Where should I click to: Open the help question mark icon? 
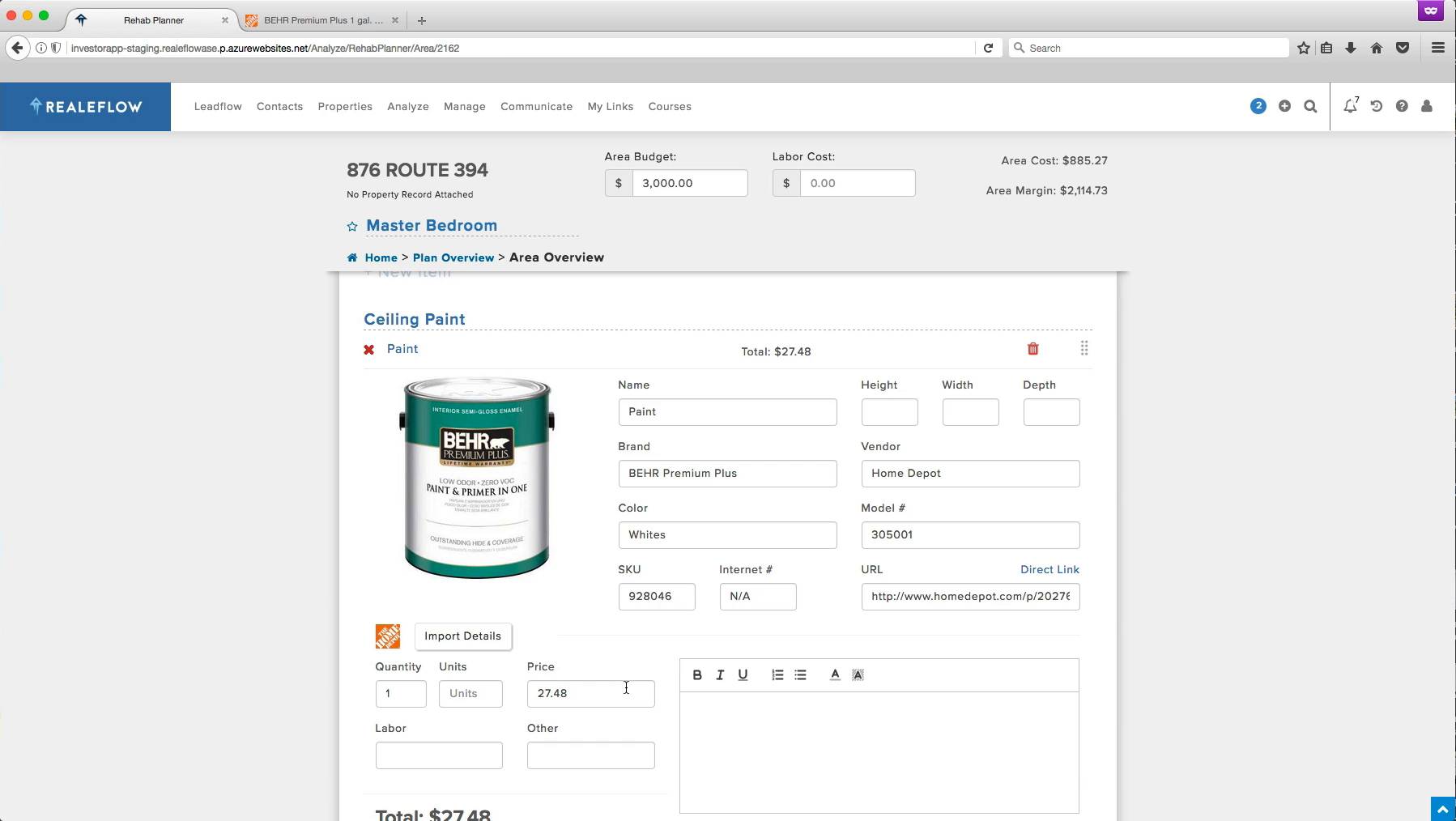[1401, 106]
